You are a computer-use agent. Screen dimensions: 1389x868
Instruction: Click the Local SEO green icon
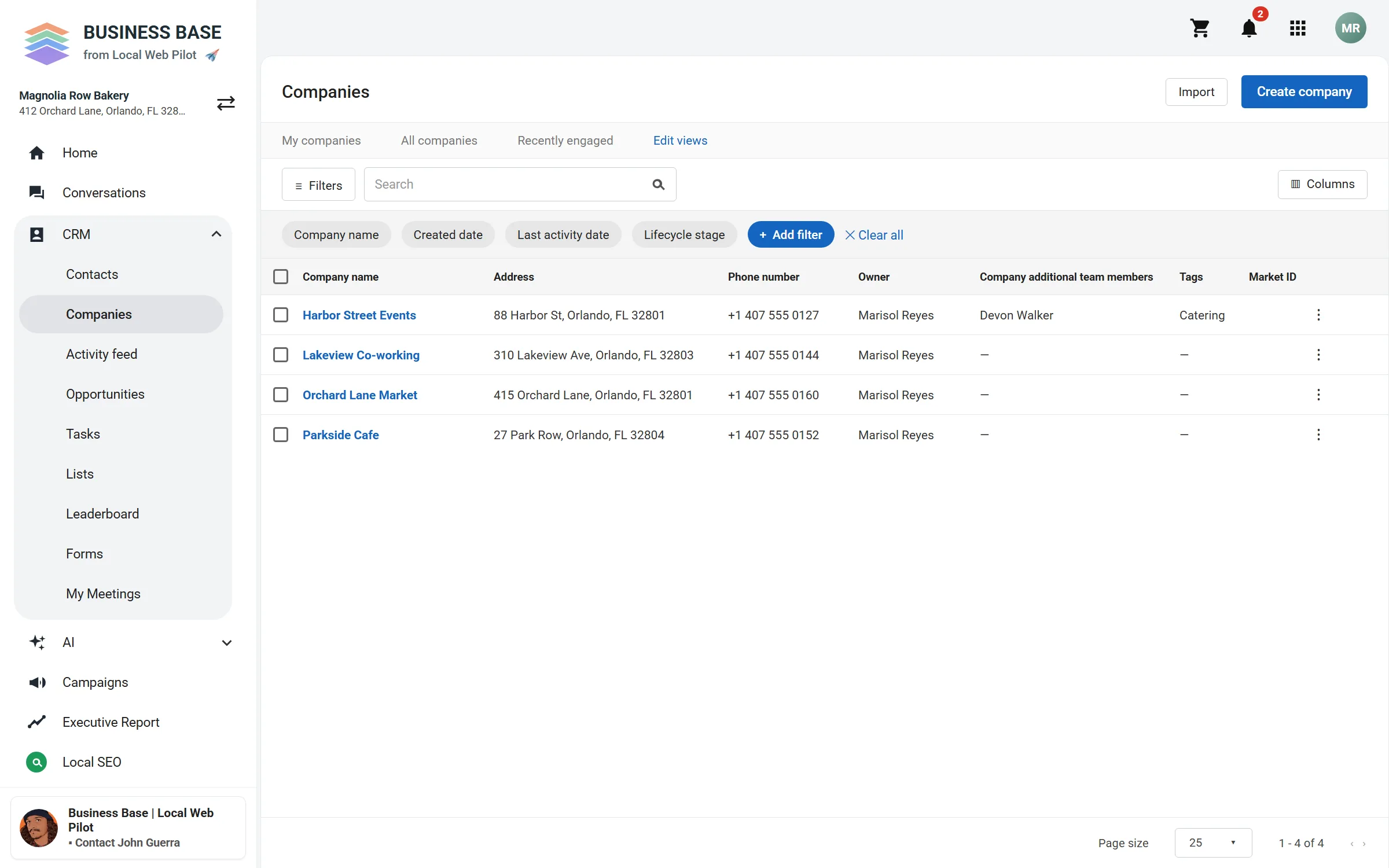point(36,762)
